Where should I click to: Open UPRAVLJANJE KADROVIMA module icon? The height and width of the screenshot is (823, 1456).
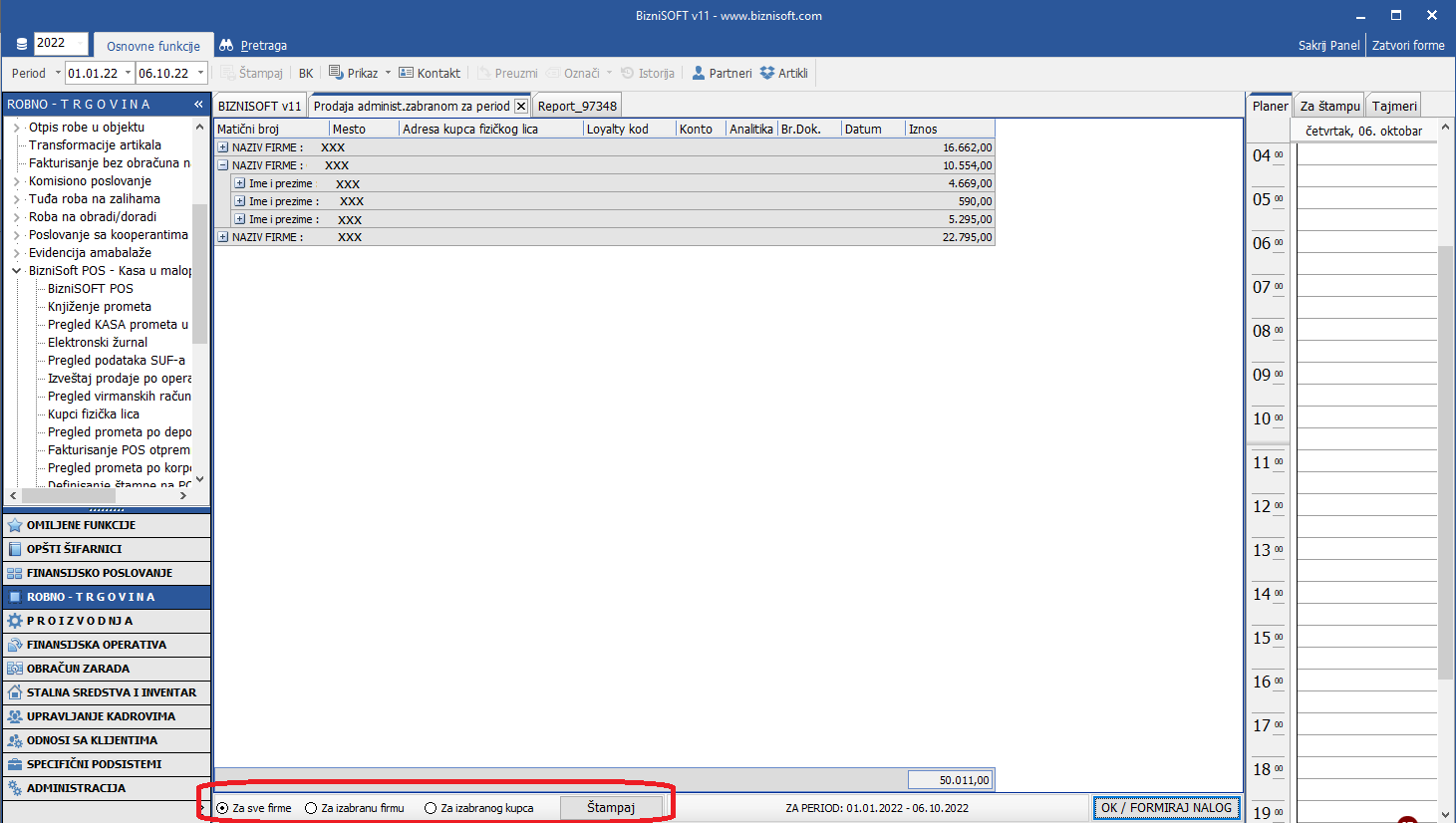click(x=15, y=716)
